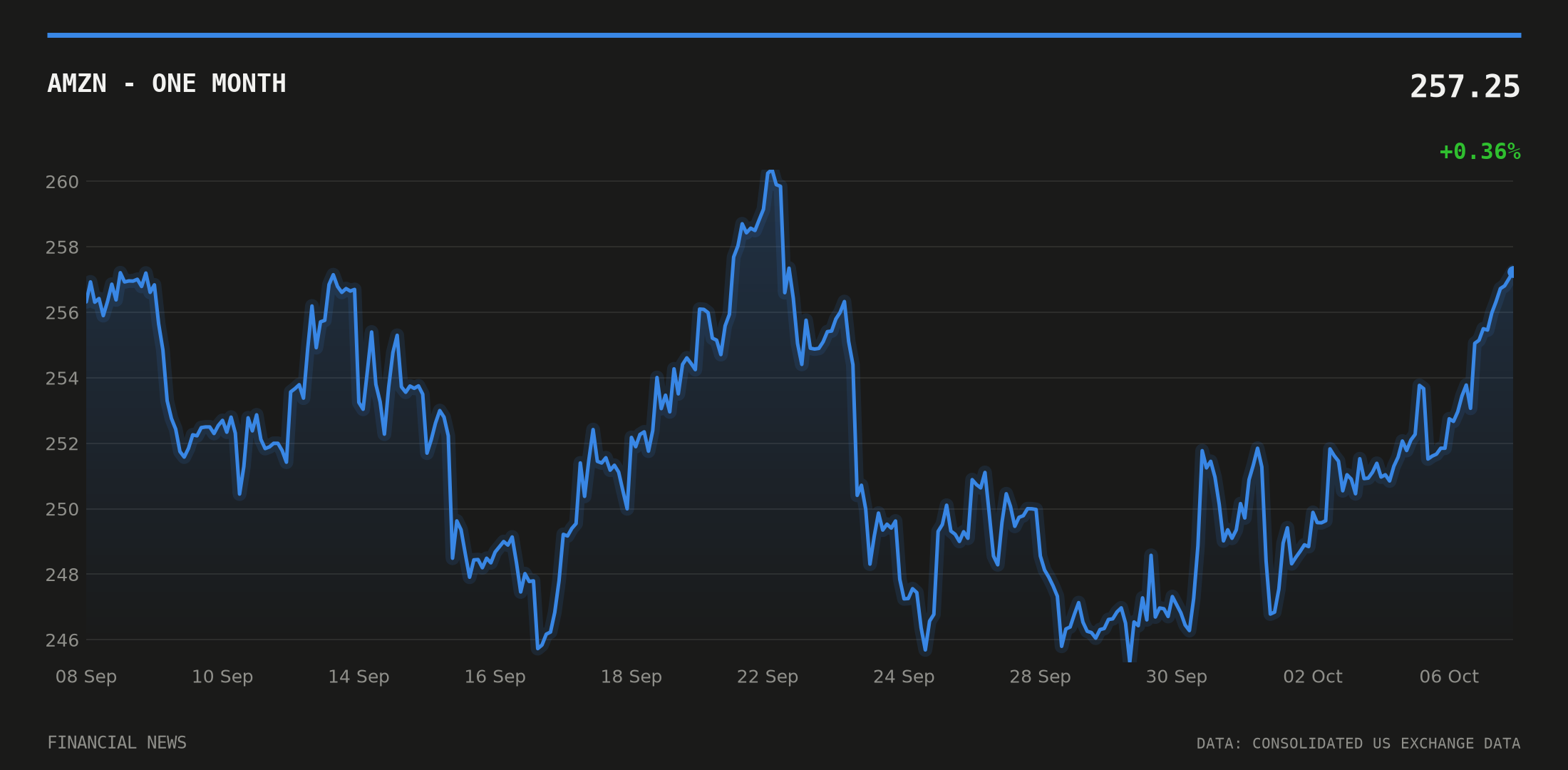Click the 254 y-axis label

tap(62, 379)
